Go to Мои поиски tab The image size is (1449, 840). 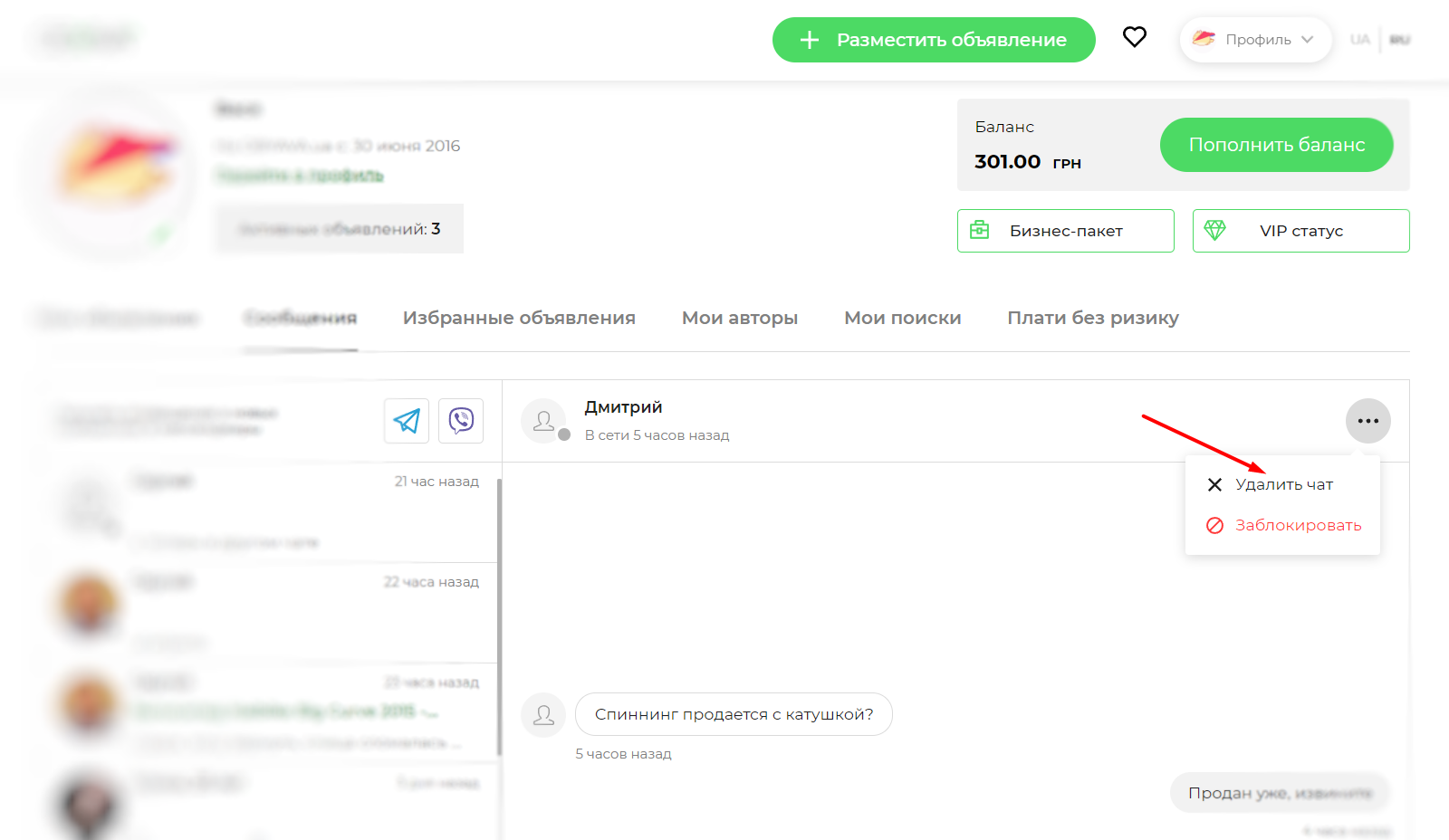pos(902,318)
